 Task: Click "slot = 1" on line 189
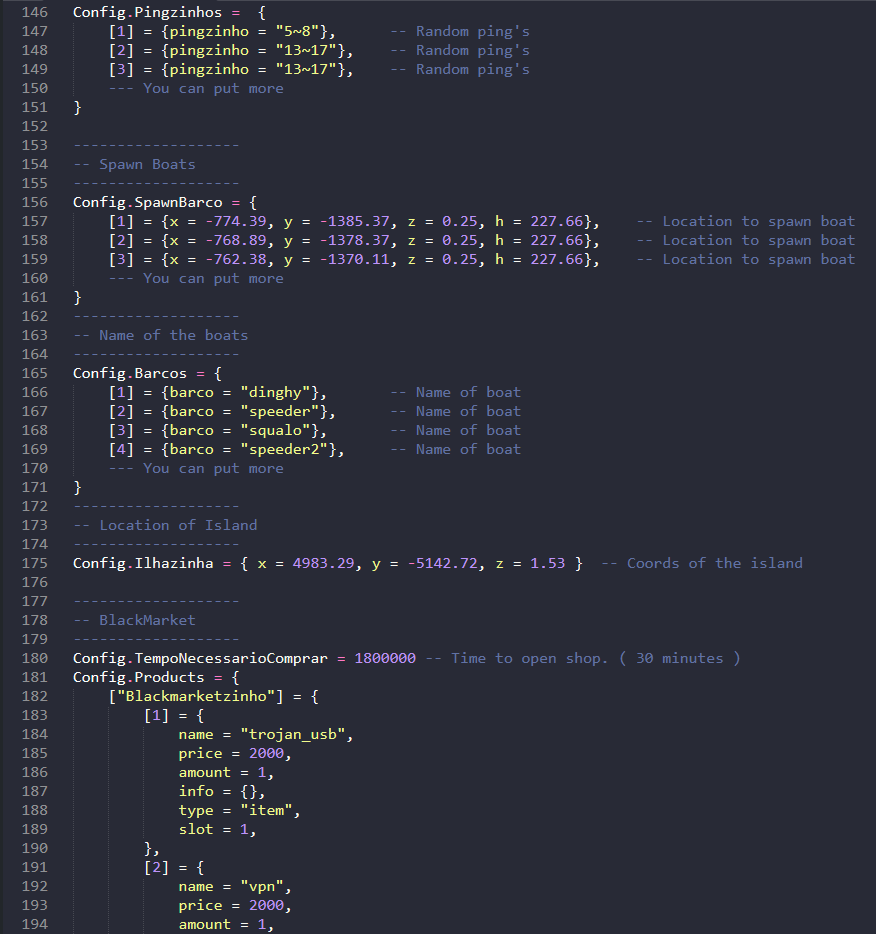213,829
